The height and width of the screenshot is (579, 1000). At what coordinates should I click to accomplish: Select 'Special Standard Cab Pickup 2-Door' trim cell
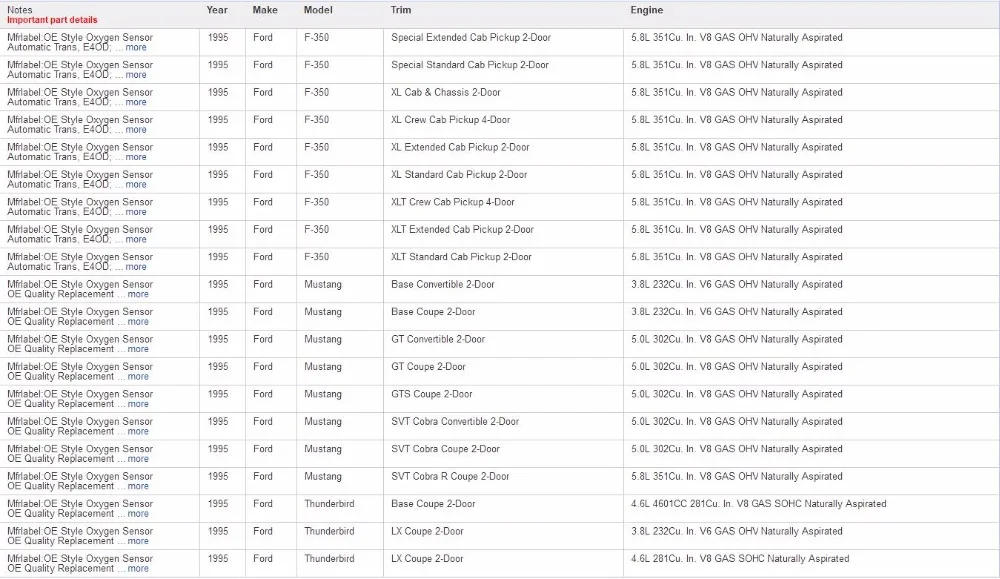470,65
